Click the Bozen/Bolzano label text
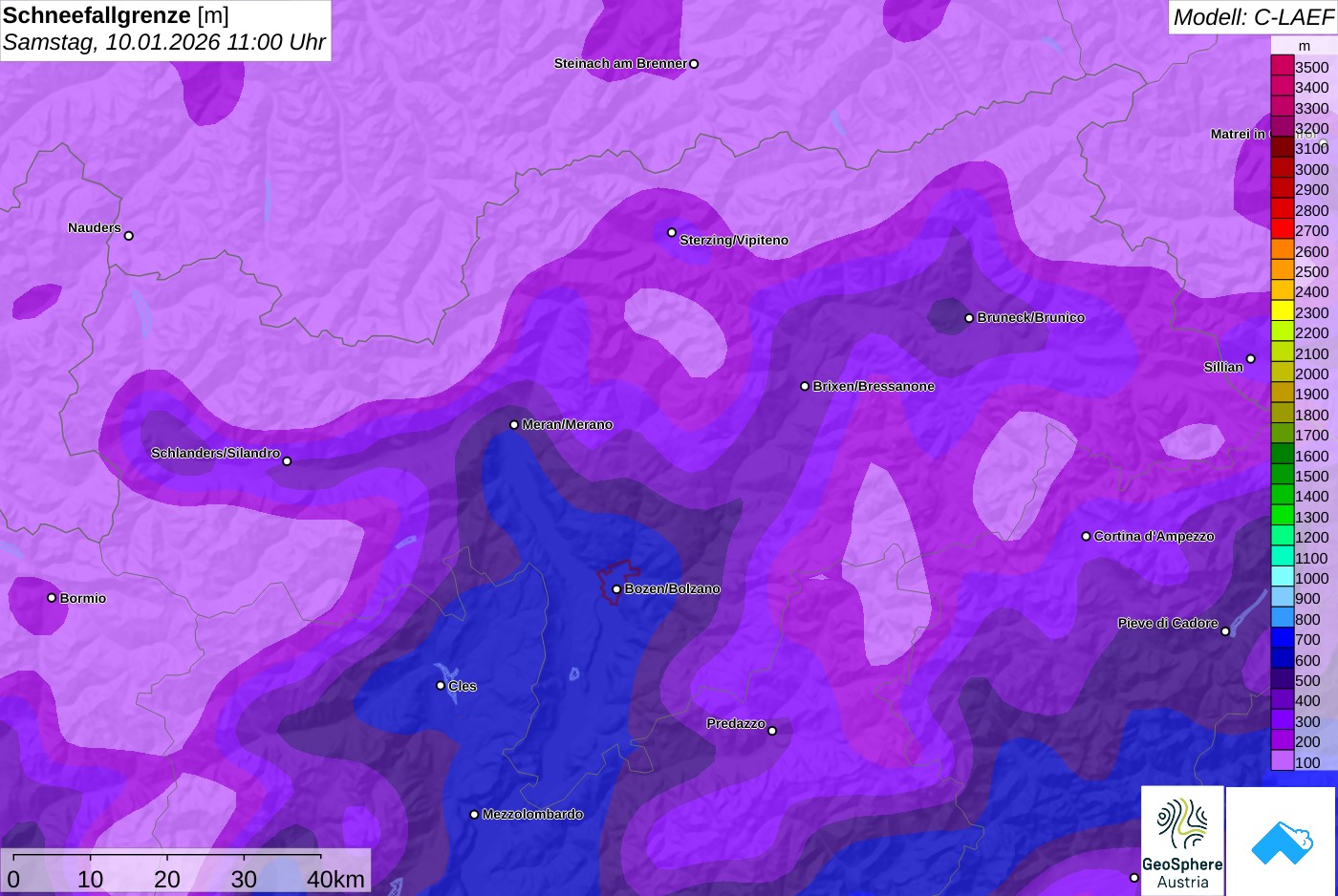 tap(673, 589)
